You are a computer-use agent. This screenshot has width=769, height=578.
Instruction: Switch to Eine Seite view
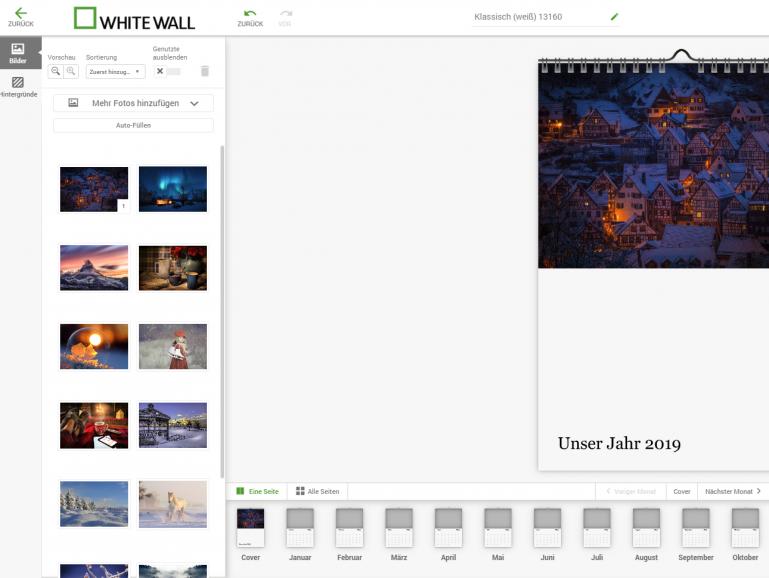pos(258,491)
